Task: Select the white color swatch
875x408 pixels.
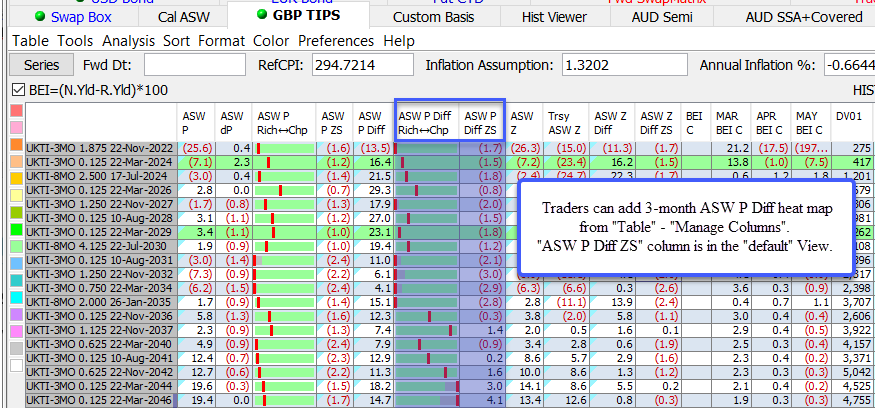Action: pyautogui.click(x=16, y=366)
